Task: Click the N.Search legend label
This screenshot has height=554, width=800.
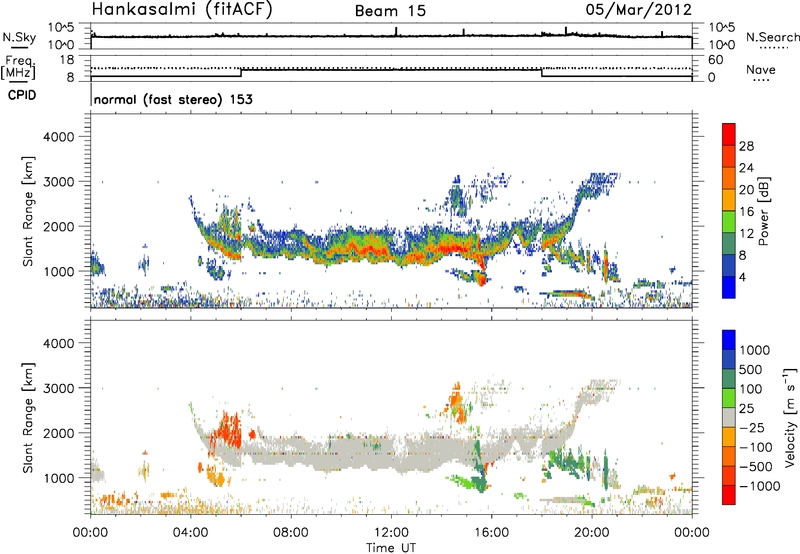Action: click(773, 37)
